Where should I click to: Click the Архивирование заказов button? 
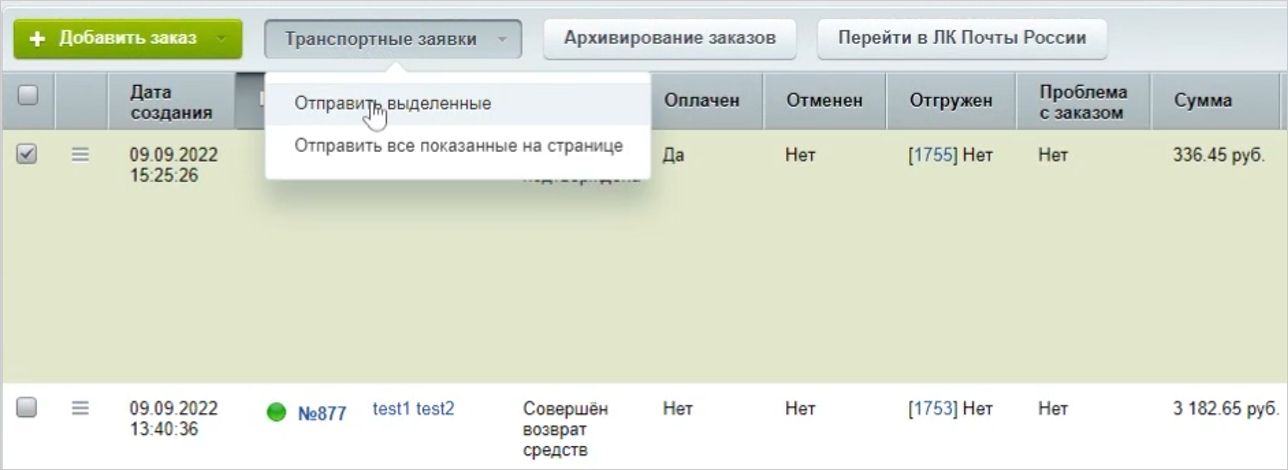point(669,39)
